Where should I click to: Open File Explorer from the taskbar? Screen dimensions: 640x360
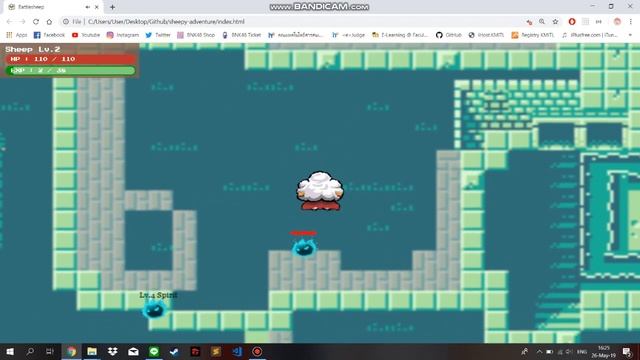coord(92,351)
